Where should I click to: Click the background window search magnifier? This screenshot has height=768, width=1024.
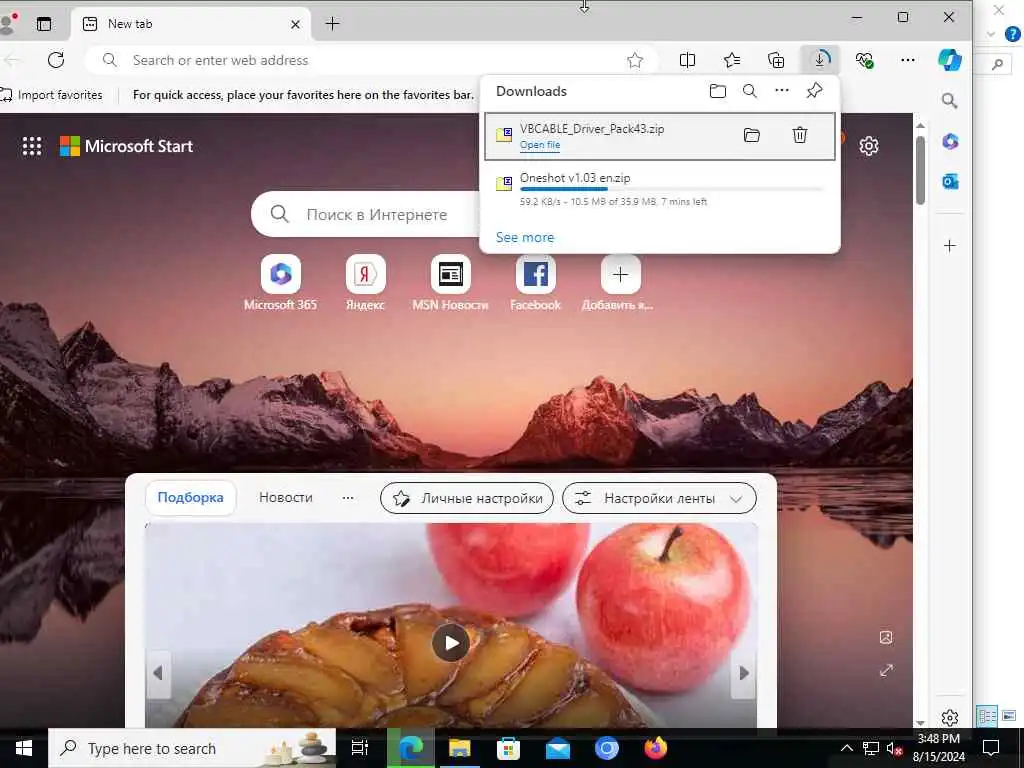997,64
